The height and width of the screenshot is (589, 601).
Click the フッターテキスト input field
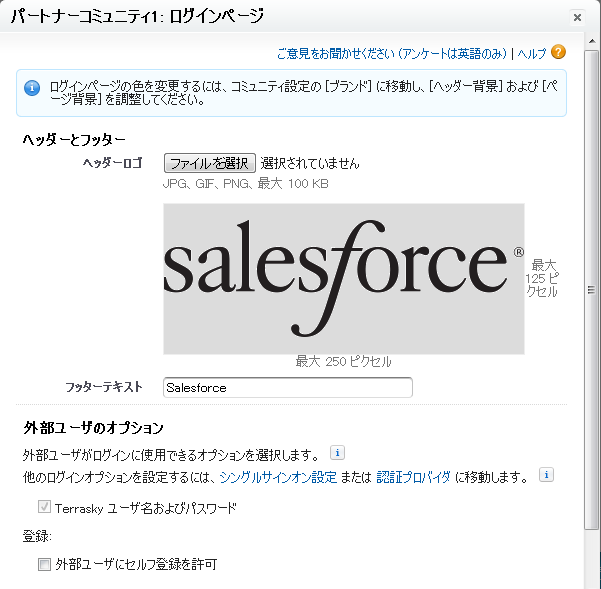(x=288, y=387)
